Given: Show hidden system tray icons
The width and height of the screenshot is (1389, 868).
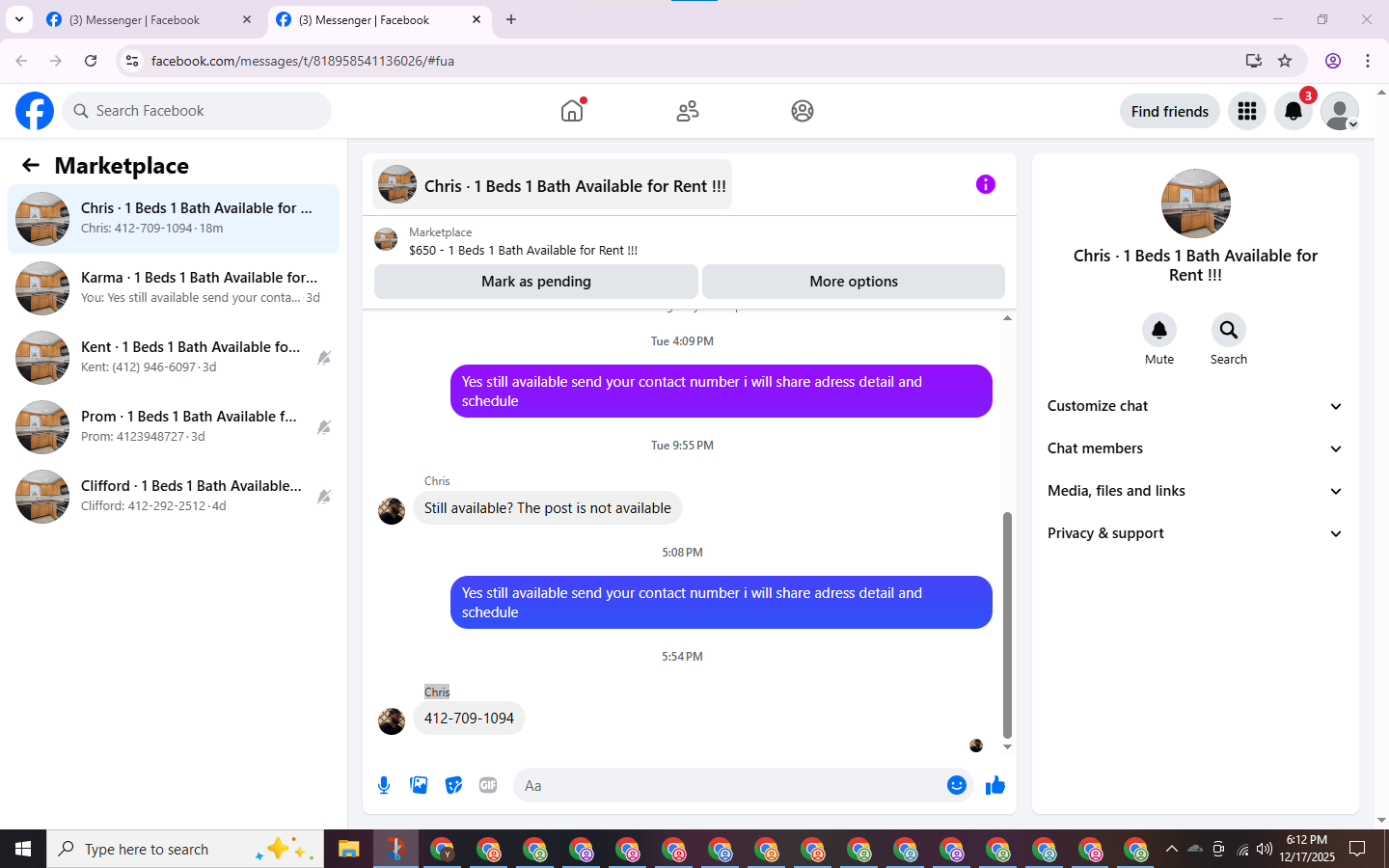Looking at the screenshot, I should pyautogui.click(x=1171, y=849).
